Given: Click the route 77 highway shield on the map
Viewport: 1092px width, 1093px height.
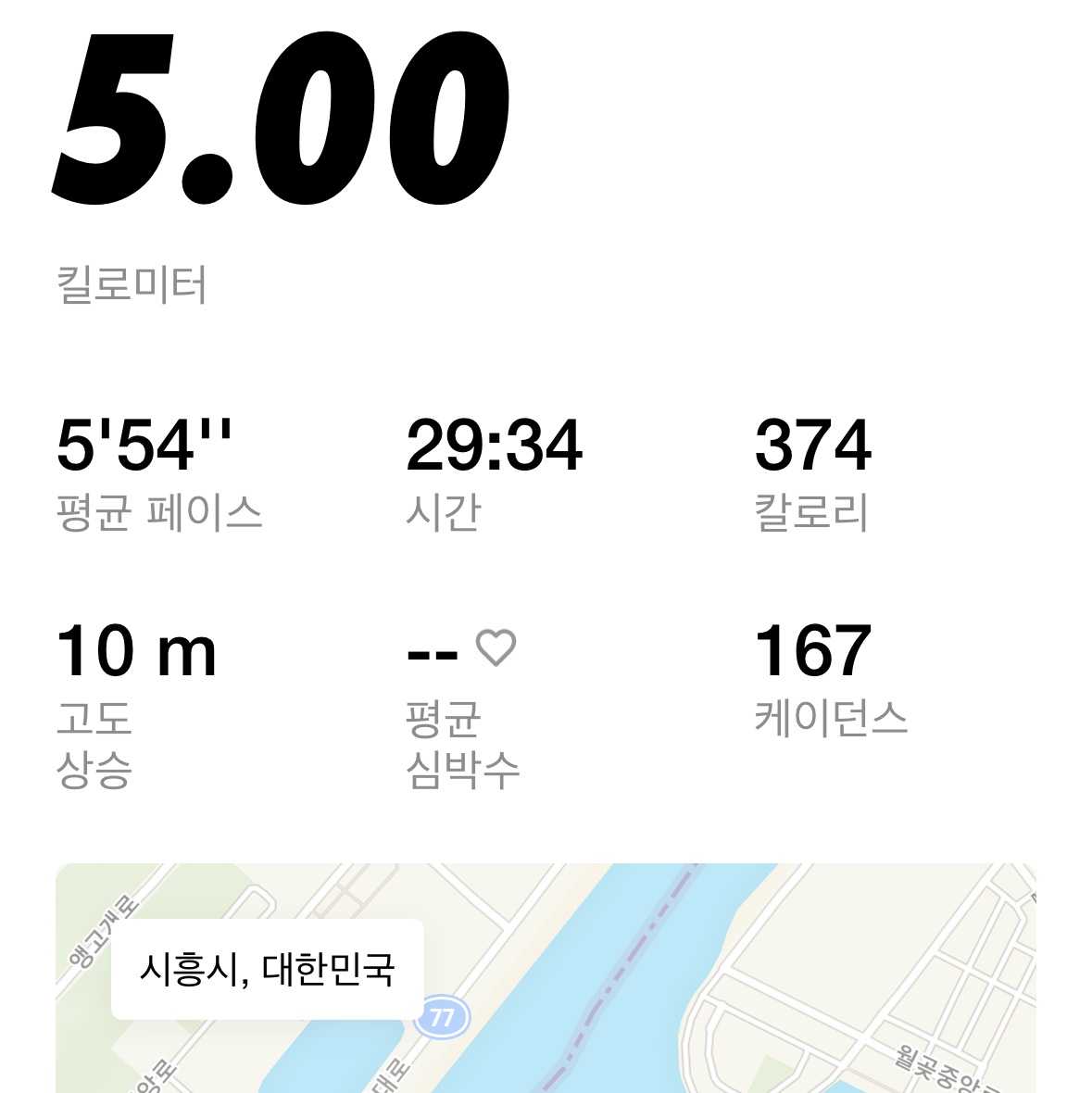Looking at the screenshot, I should 442,1018.
